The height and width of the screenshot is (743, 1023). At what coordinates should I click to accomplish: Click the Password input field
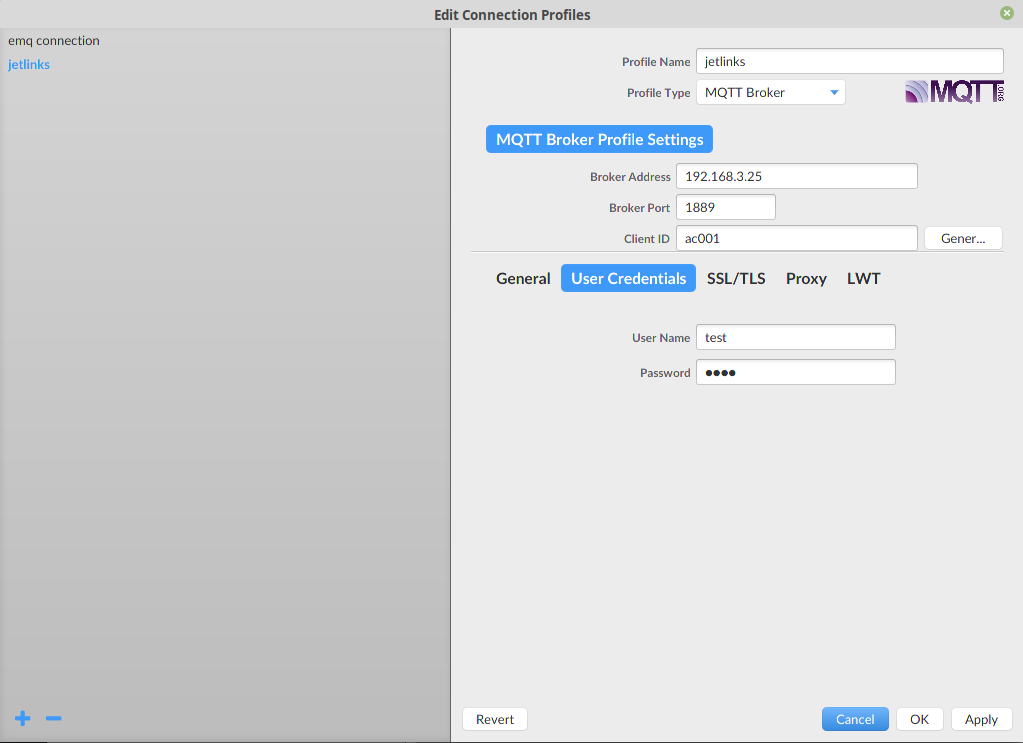(795, 373)
